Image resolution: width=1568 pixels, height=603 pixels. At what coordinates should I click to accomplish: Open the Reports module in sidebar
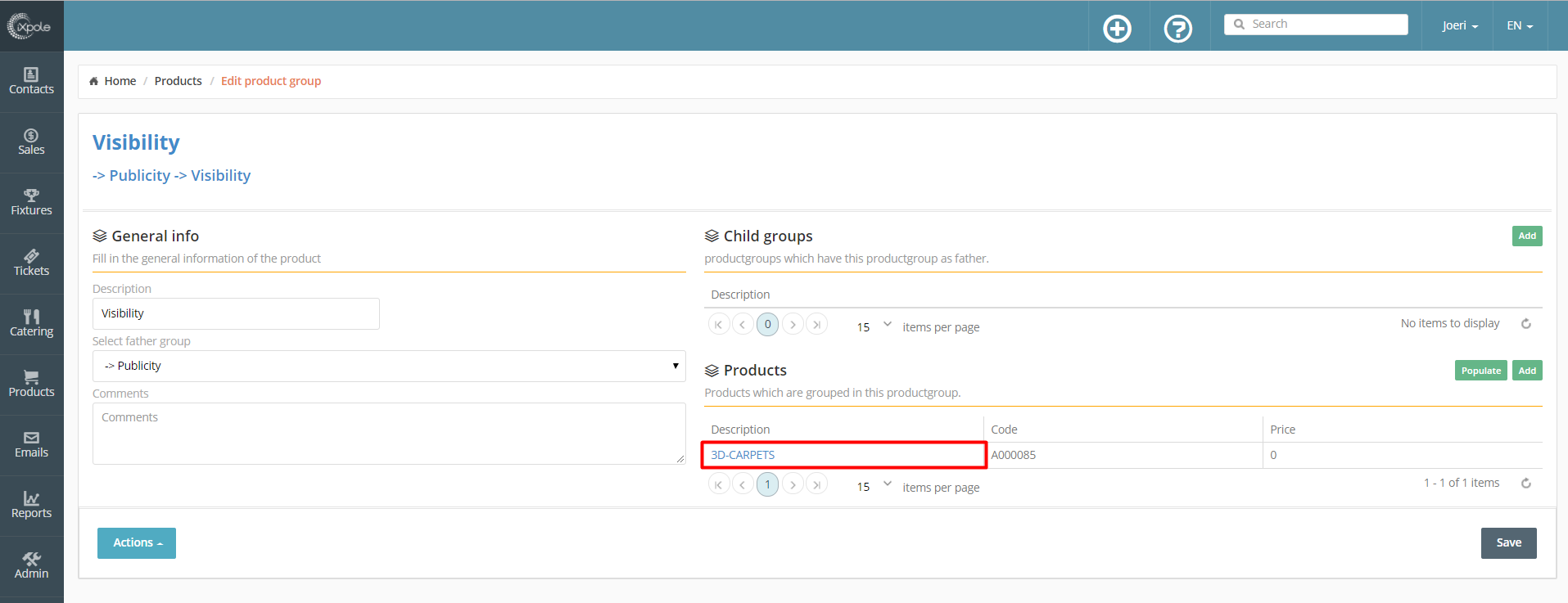click(x=31, y=506)
